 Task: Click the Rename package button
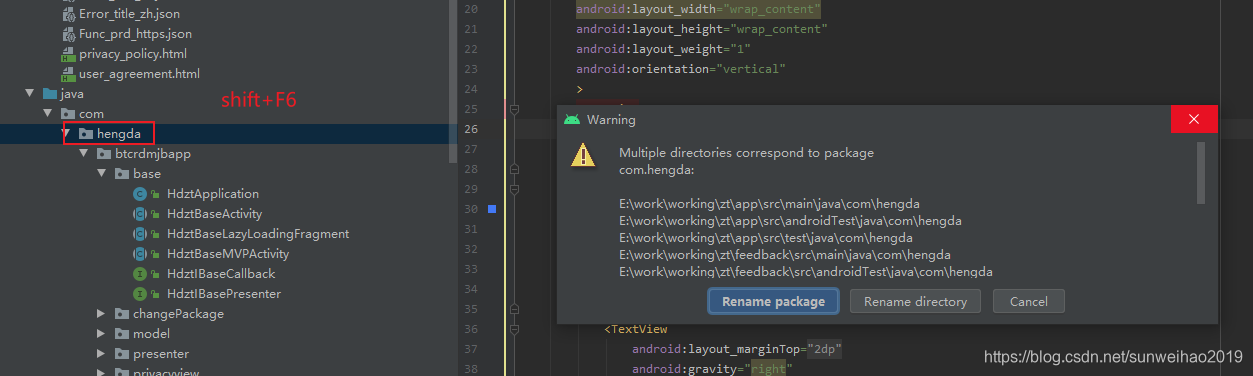(x=774, y=301)
